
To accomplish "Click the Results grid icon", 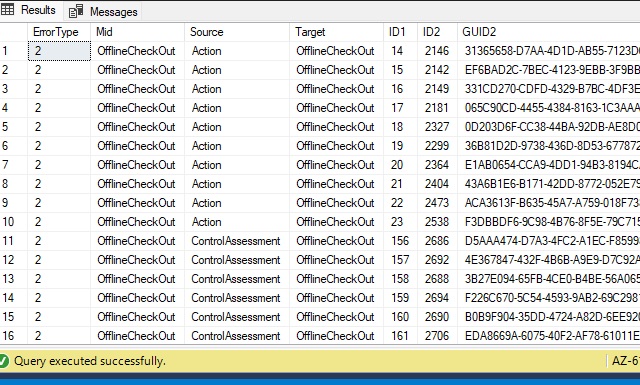I will (x=7, y=9).
